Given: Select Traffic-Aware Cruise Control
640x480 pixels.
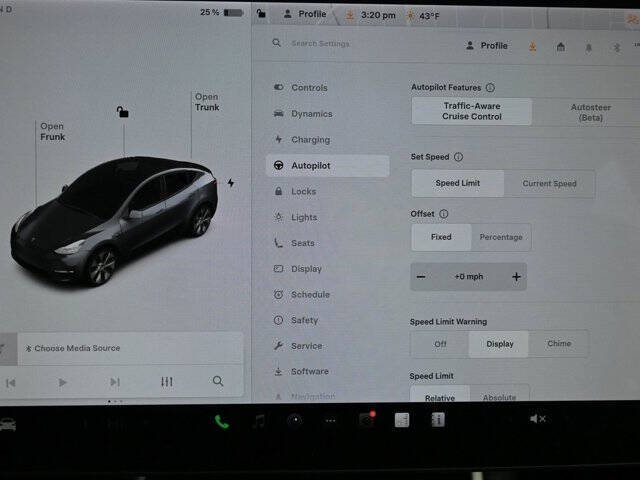Looking at the screenshot, I should pos(471,111).
